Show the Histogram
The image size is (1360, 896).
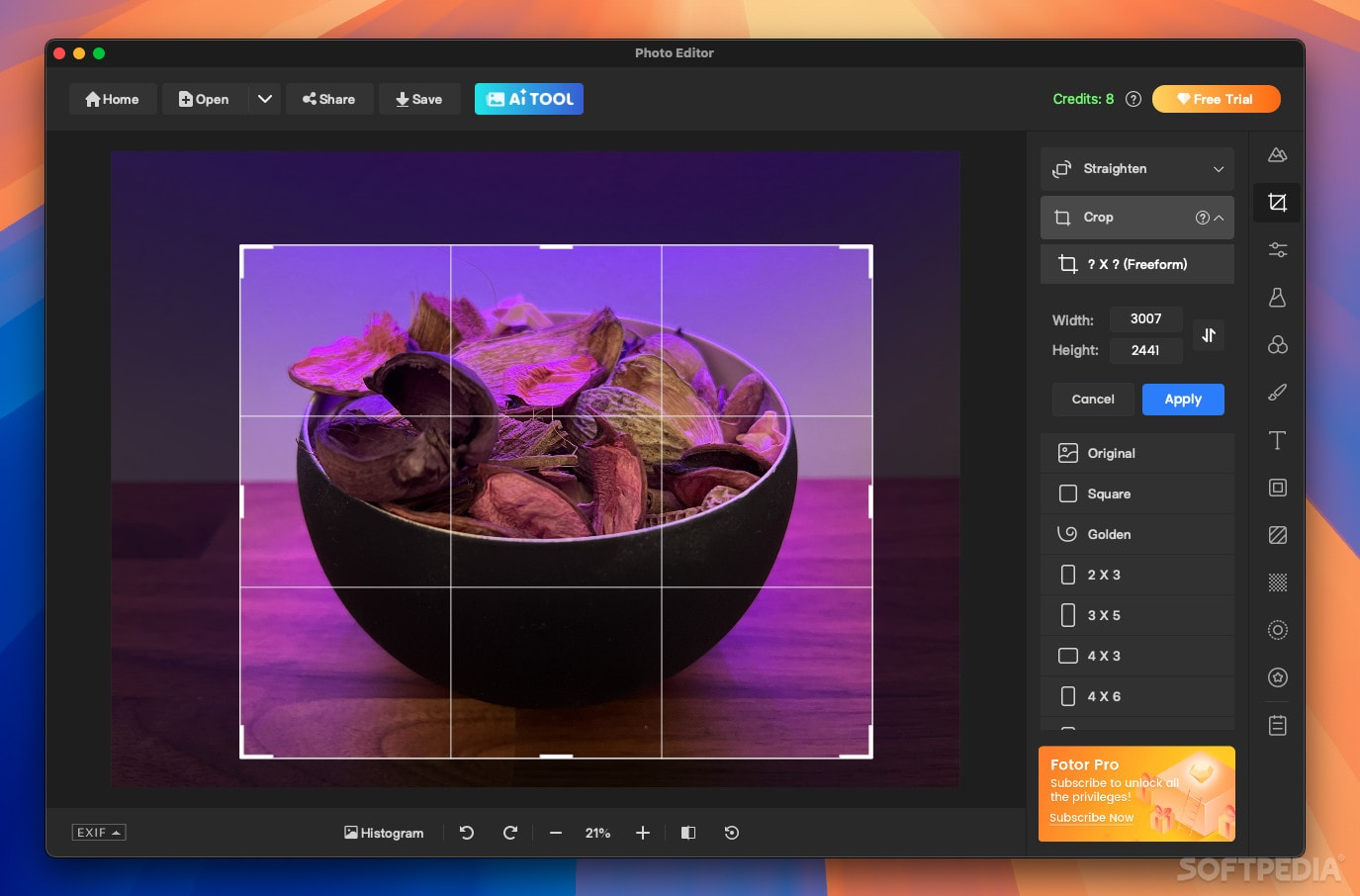click(x=384, y=833)
